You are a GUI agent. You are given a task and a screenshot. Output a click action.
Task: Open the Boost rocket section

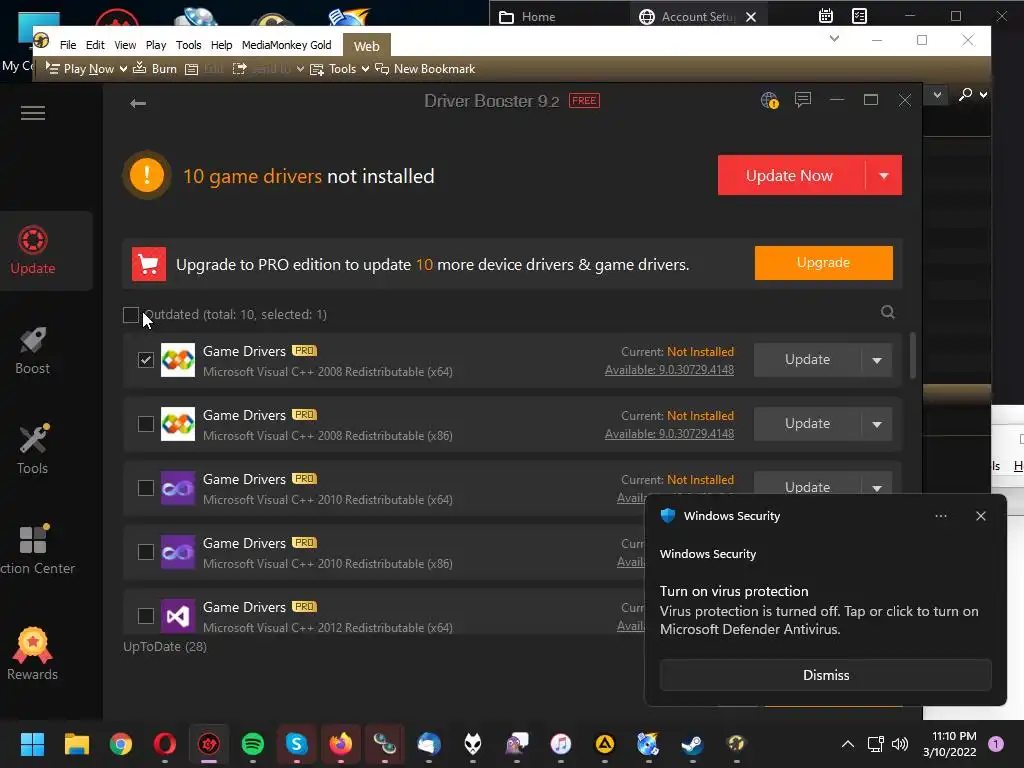point(33,351)
